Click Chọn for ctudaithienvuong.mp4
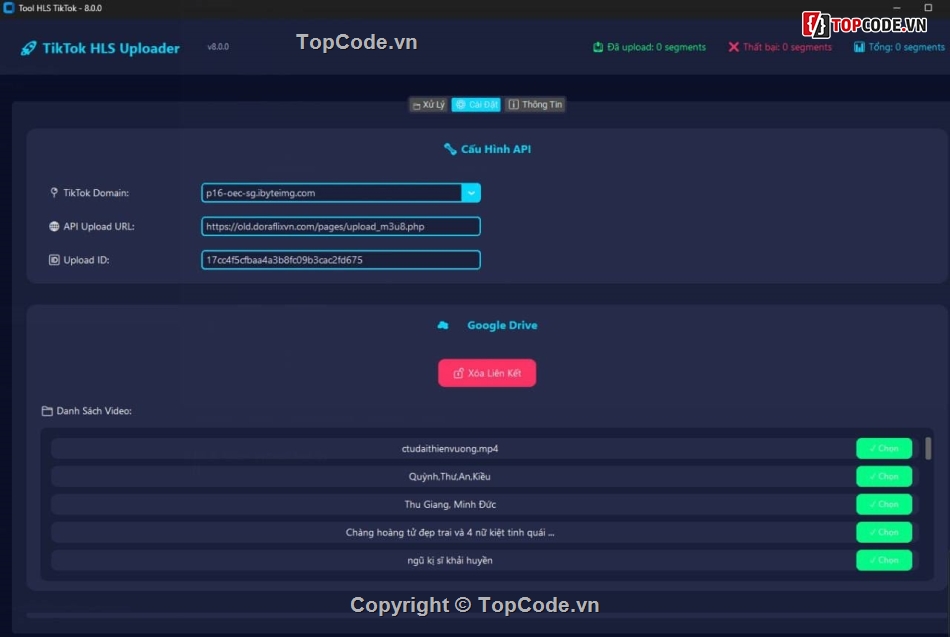This screenshot has height=637, width=950. coord(884,448)
